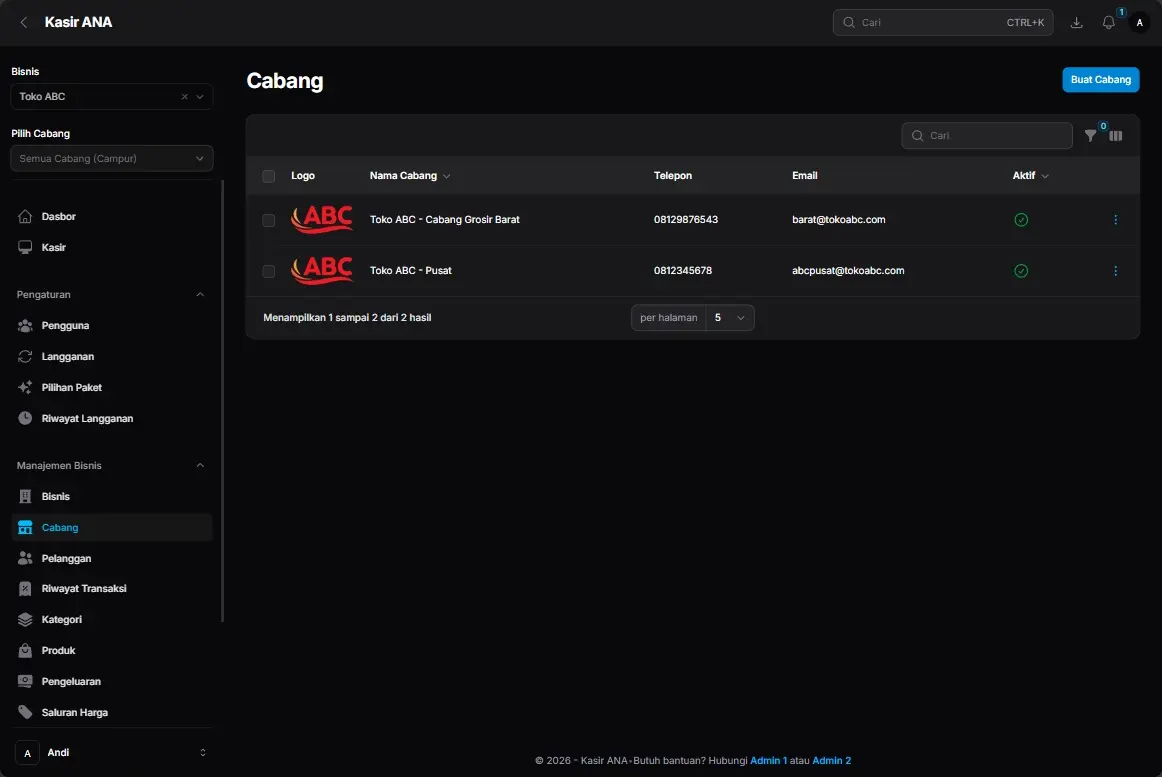The width and height of the screenshot is (1162, 777).
Task: Open row actions for Toko ABC - Pusat
Action: tap(1115, 271)
